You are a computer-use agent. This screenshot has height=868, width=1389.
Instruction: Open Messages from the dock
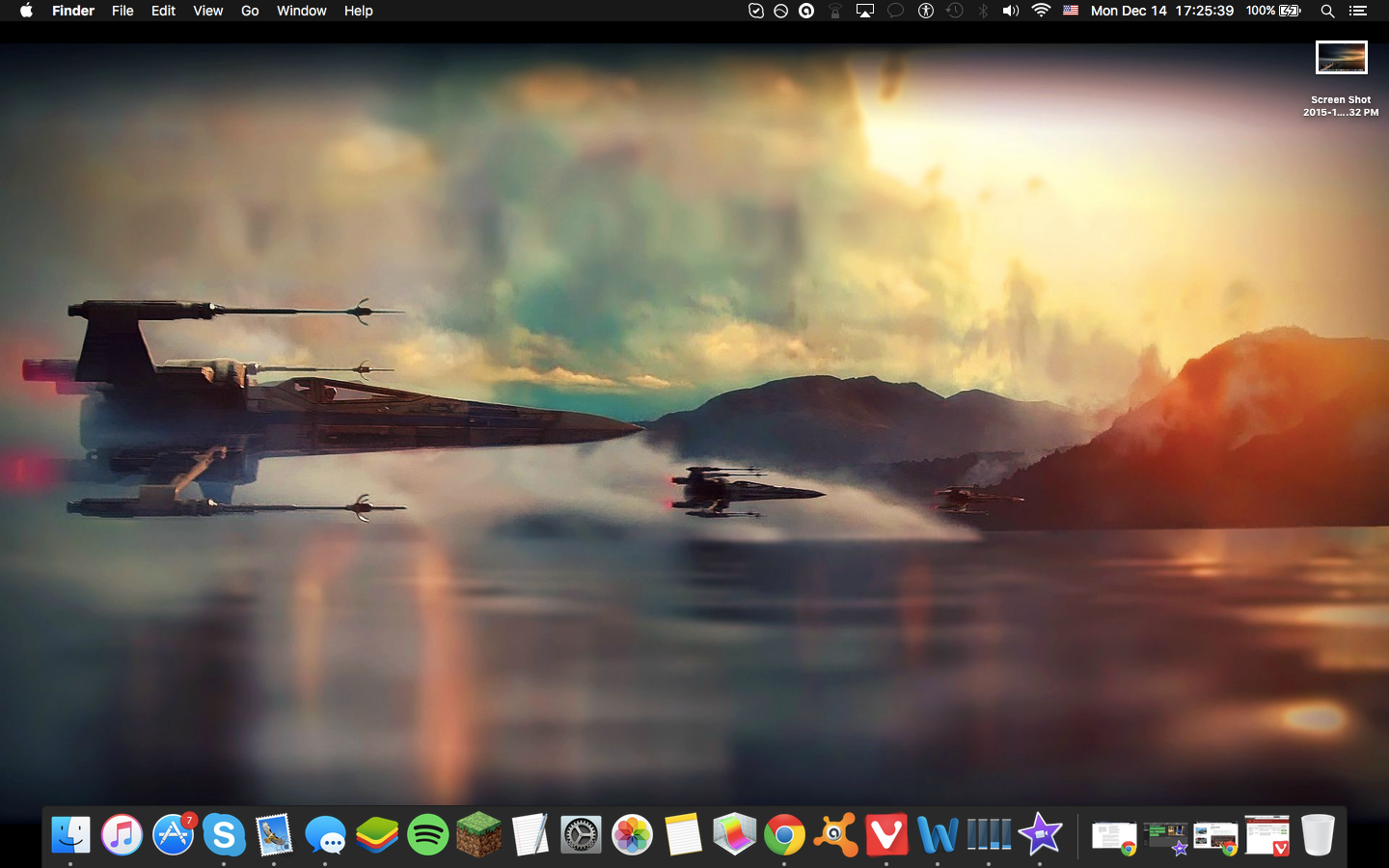[x=325, y=834]
